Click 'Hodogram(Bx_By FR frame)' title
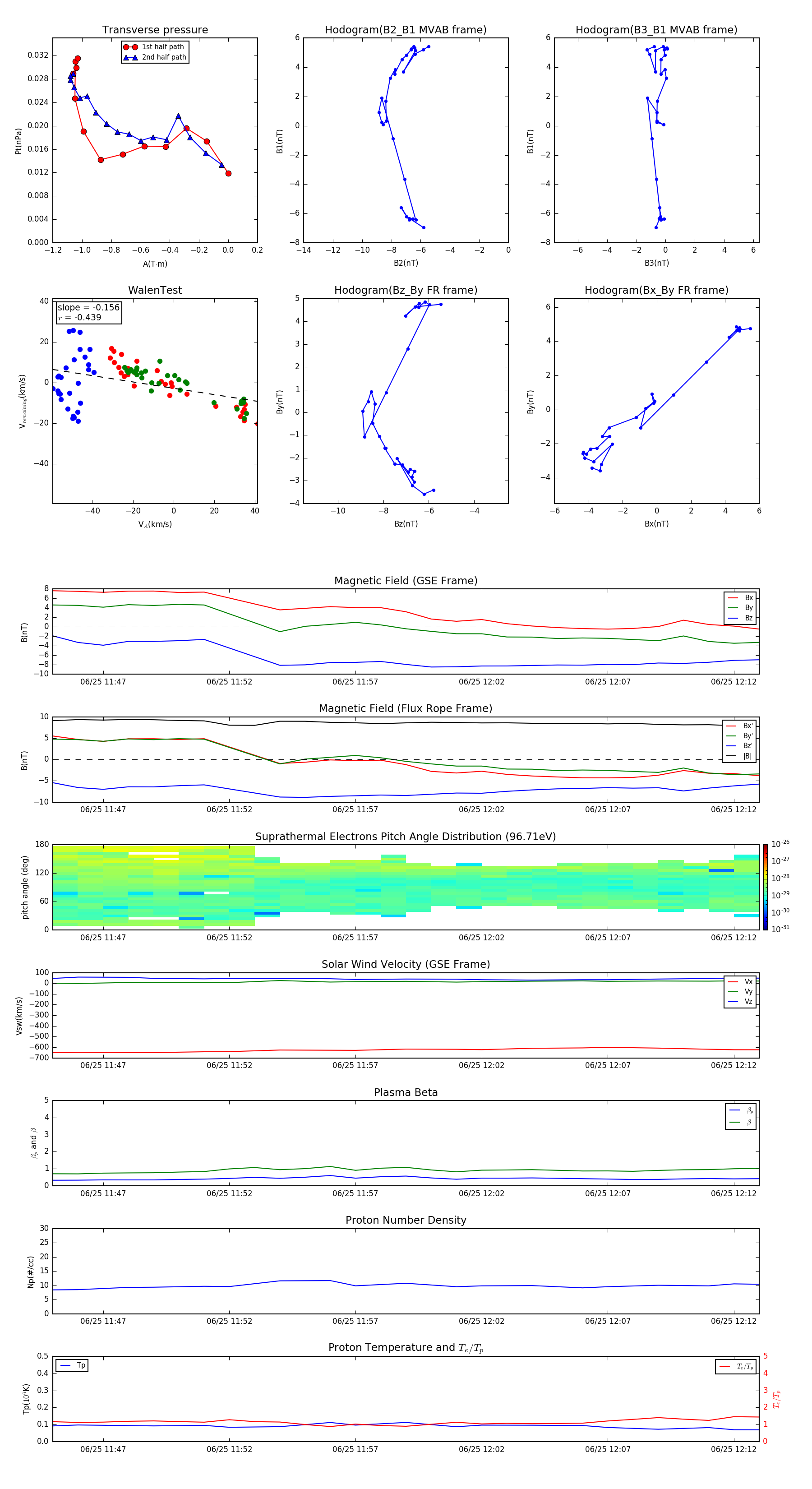Screen dimensions: 812x1489 pos(656,290)
